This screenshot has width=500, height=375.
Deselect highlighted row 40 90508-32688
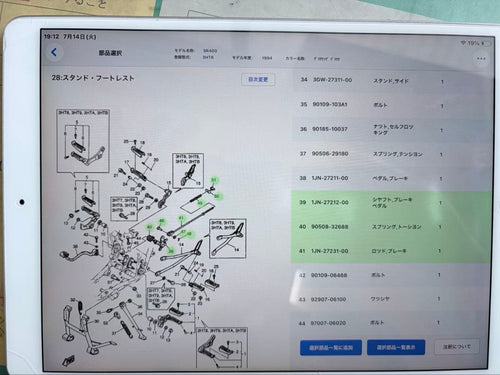click(x=391, y=227)
